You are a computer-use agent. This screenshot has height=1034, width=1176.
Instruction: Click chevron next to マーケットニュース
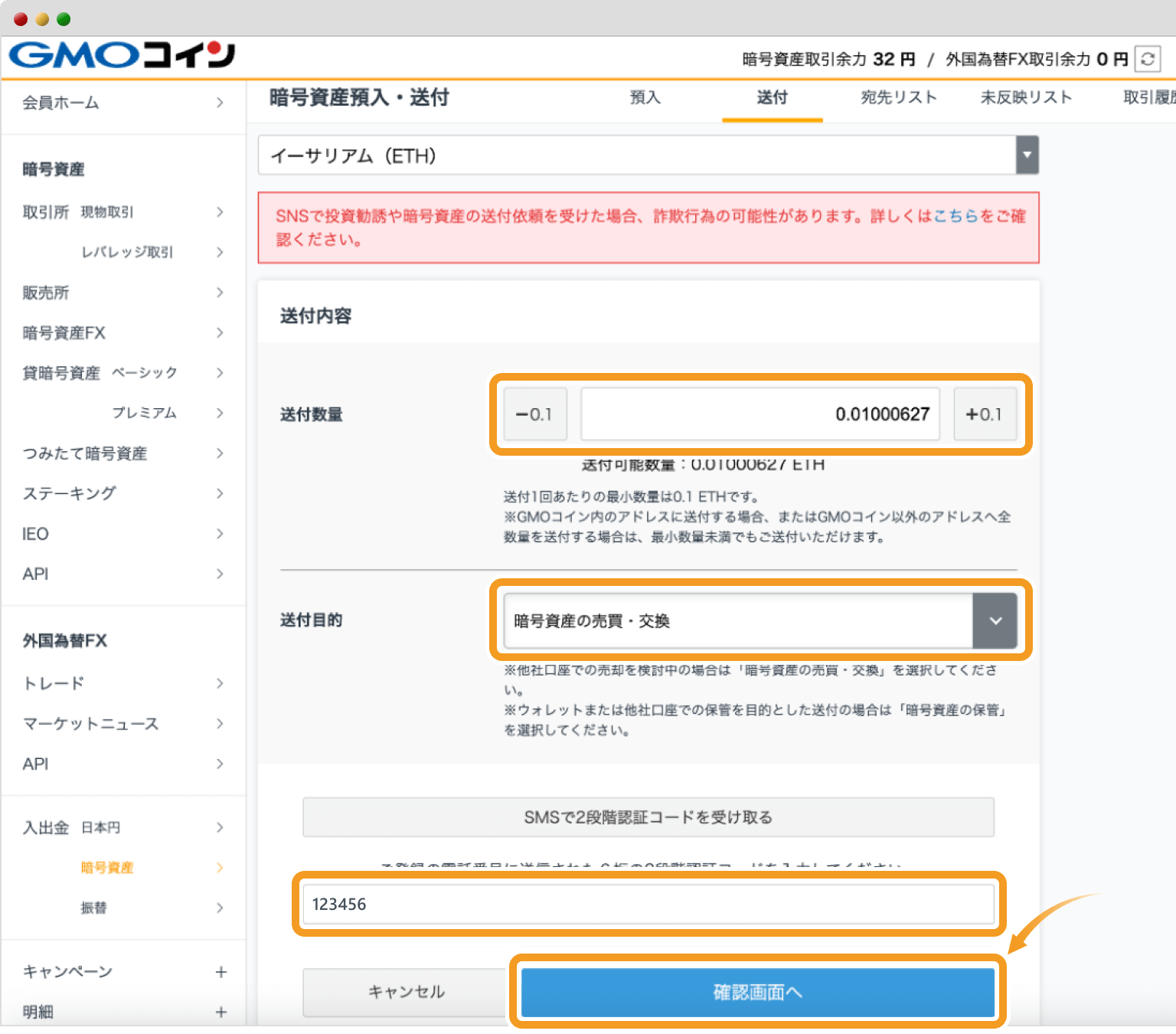[220, 724]
